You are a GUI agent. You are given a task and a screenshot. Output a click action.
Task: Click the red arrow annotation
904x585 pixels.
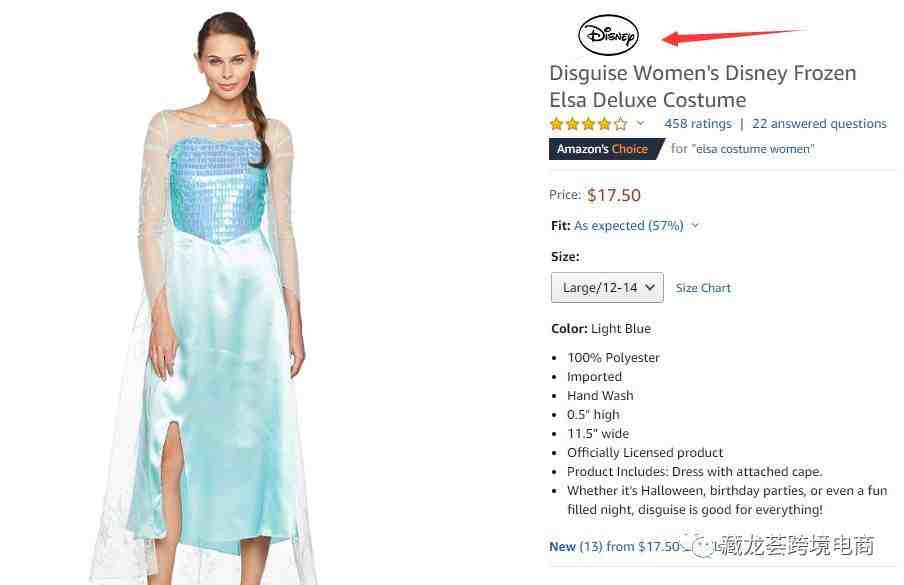click(733, 36)
